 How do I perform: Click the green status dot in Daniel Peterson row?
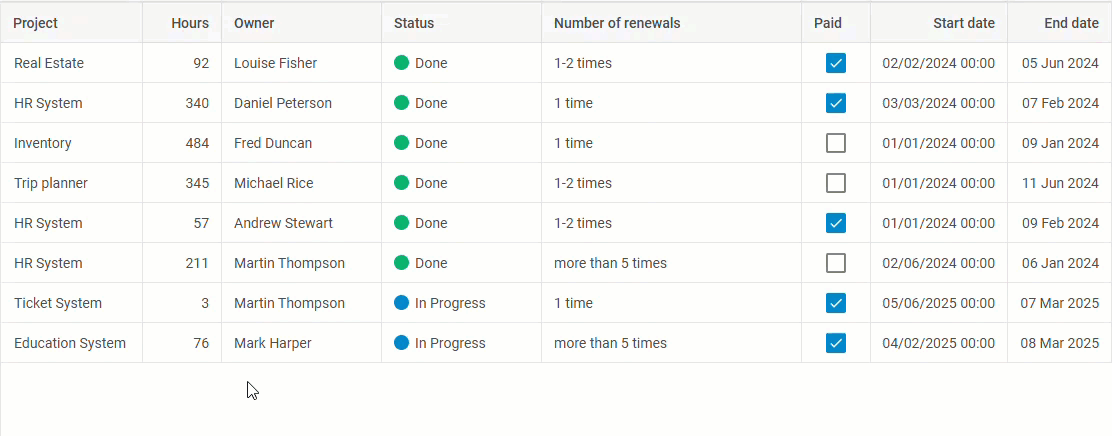(x=402, y=103)
